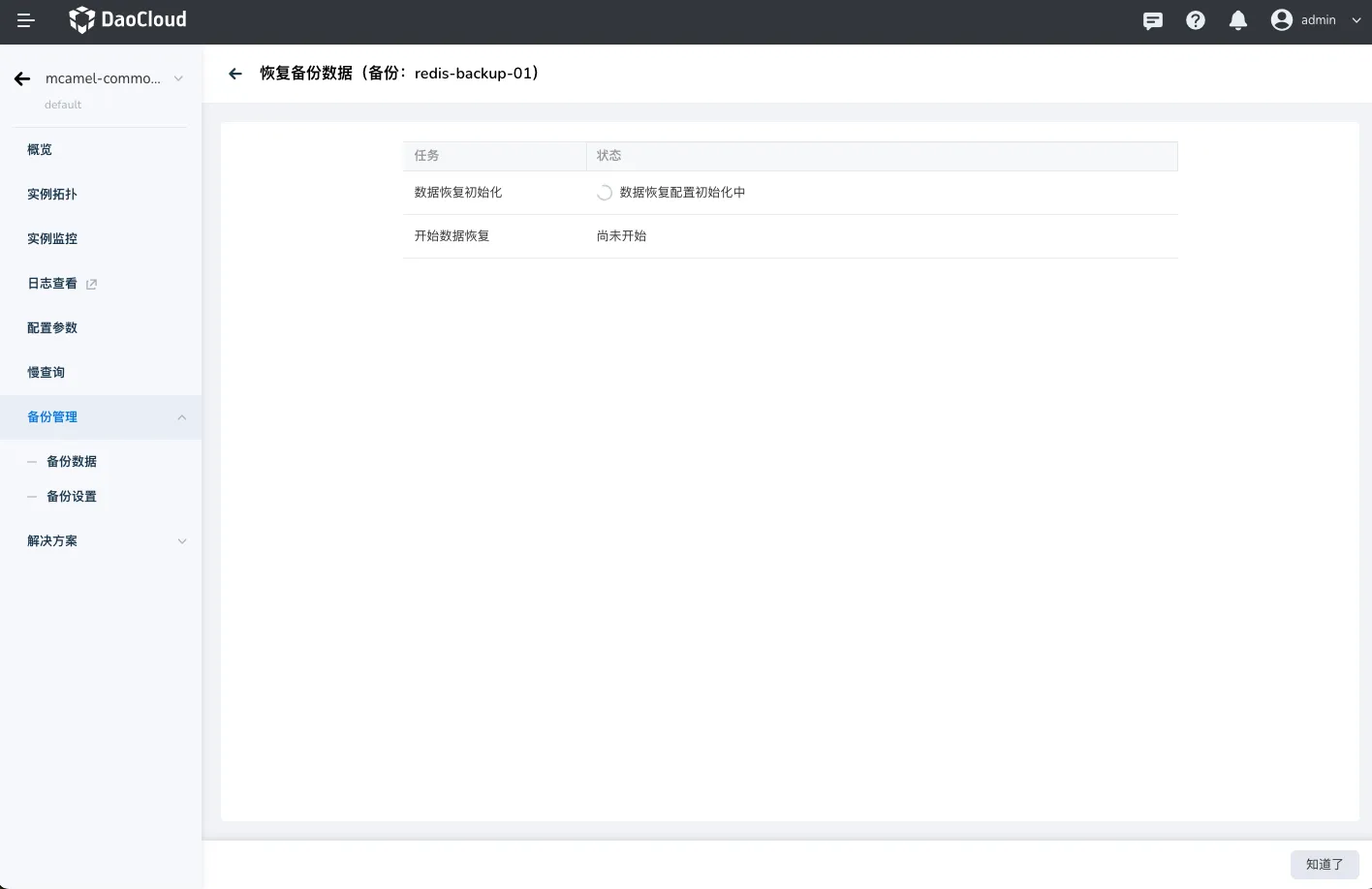Open the notifications bell
Viewport: 1372px width, 889px height.
(x=1237, y=20)
